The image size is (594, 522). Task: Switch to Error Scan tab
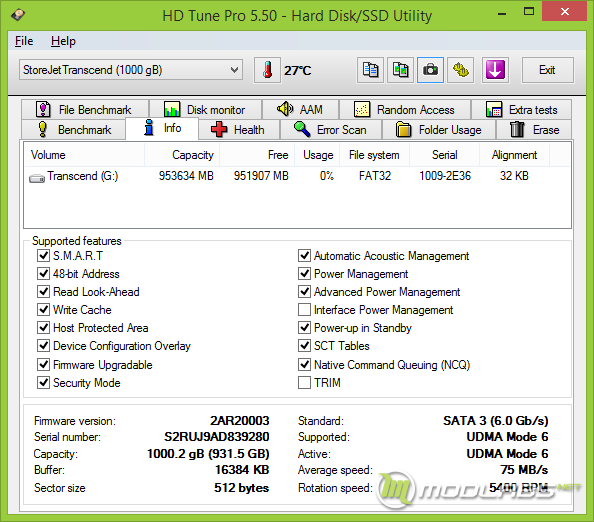331,130
